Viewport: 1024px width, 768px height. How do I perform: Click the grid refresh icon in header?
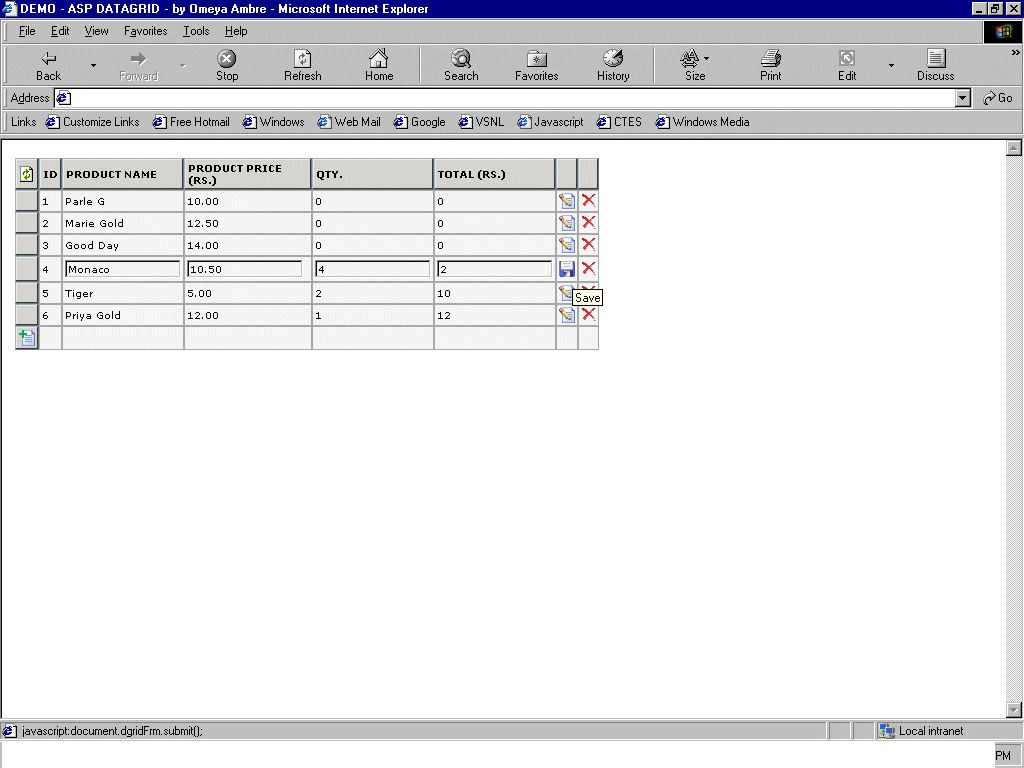point(27,174)
